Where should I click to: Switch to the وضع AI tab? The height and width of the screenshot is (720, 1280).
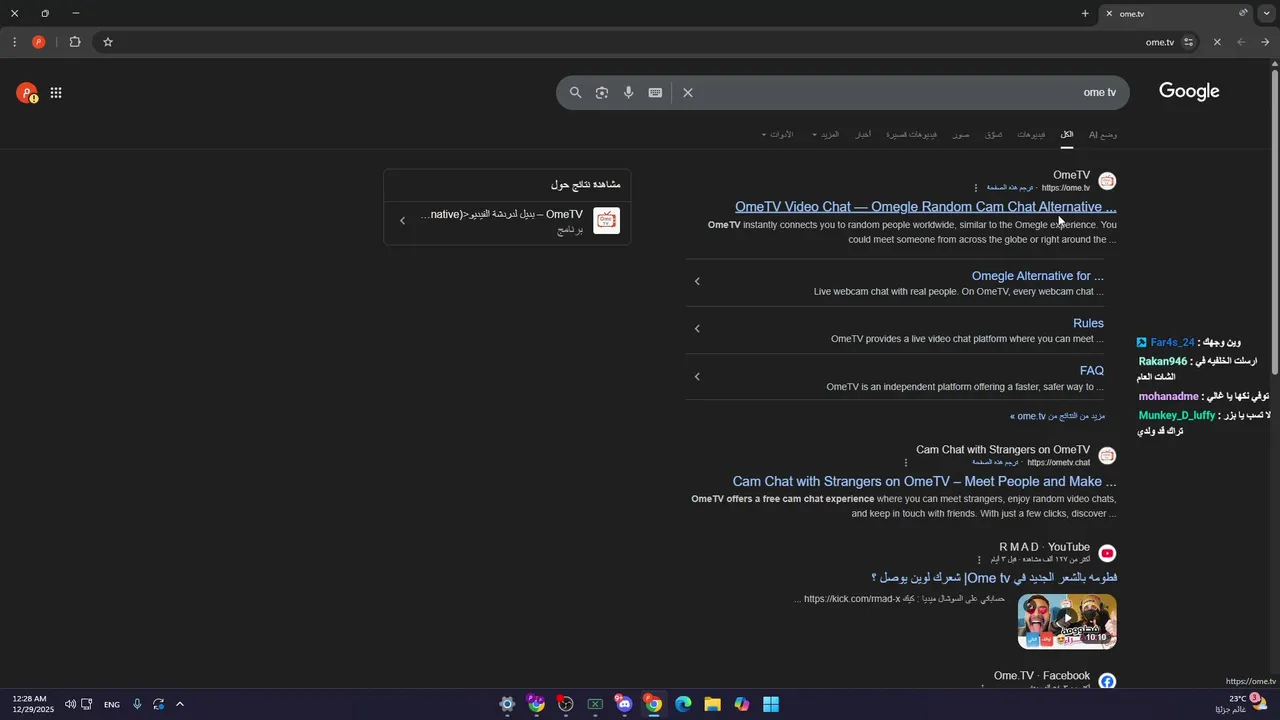pos(1103,134)
